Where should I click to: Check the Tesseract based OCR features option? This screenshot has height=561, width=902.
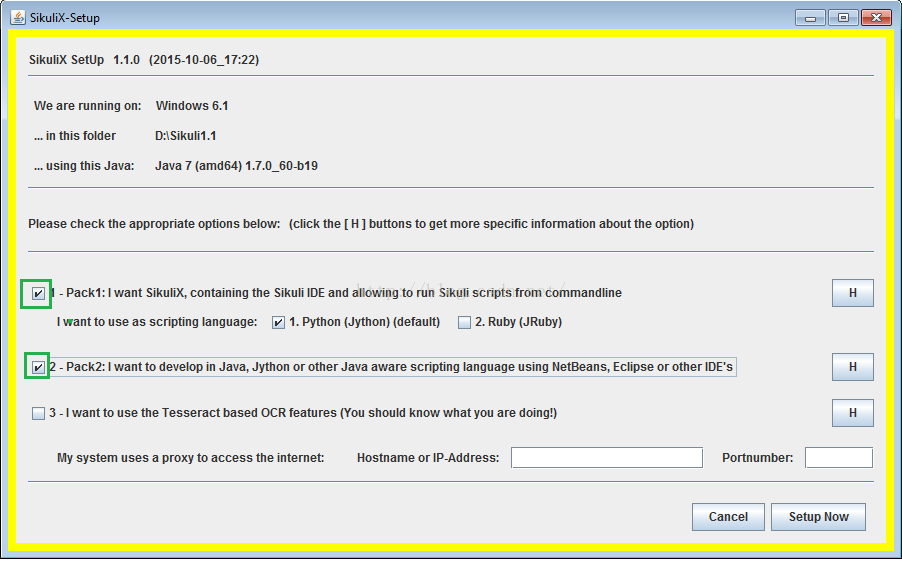38,413
